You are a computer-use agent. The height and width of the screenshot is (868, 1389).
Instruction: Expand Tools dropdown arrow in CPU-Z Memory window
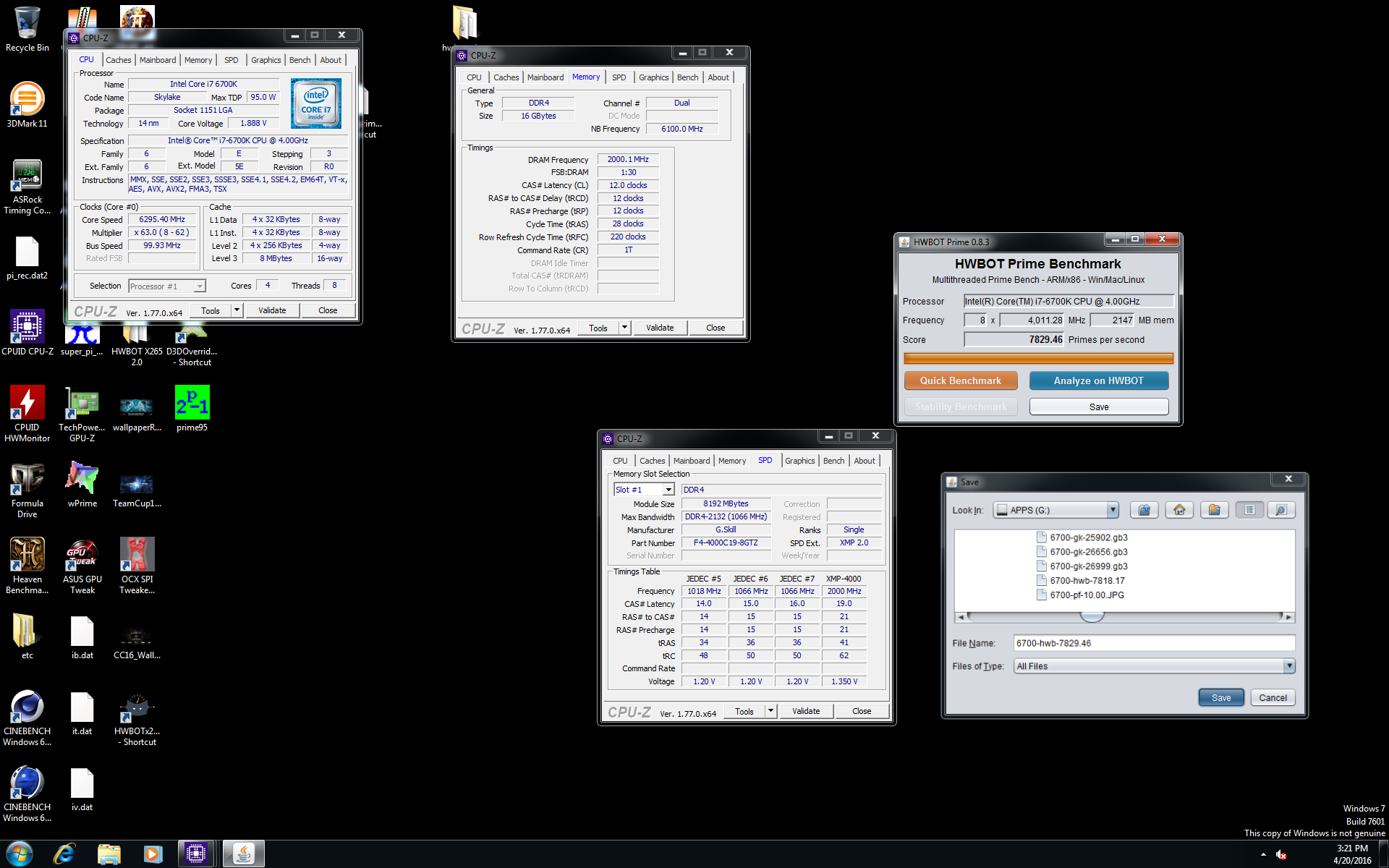pyautogui.click(x=624, y=328)
